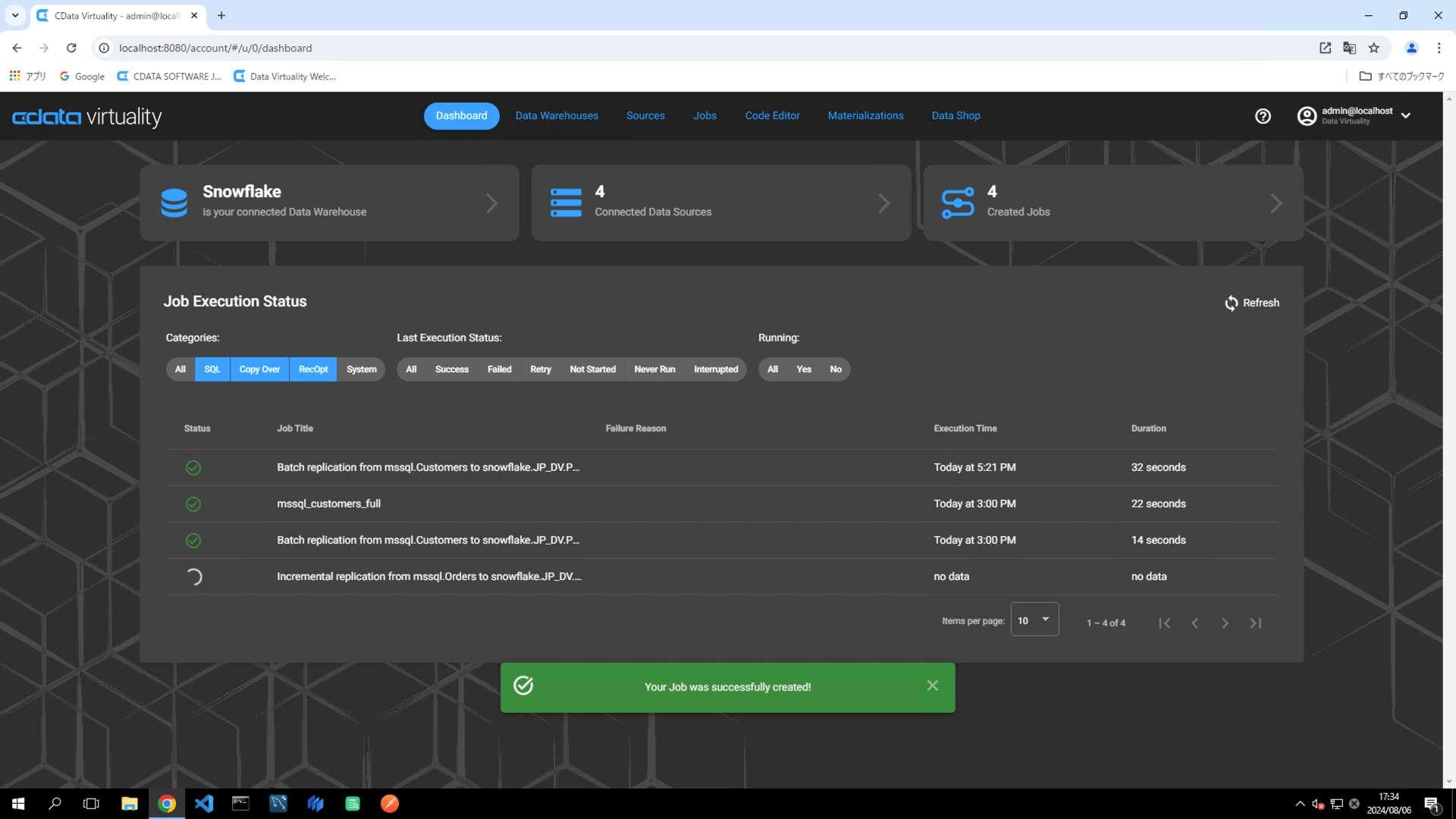
Task: Switch to the Code Editor tab
Action: pos(772,116)
